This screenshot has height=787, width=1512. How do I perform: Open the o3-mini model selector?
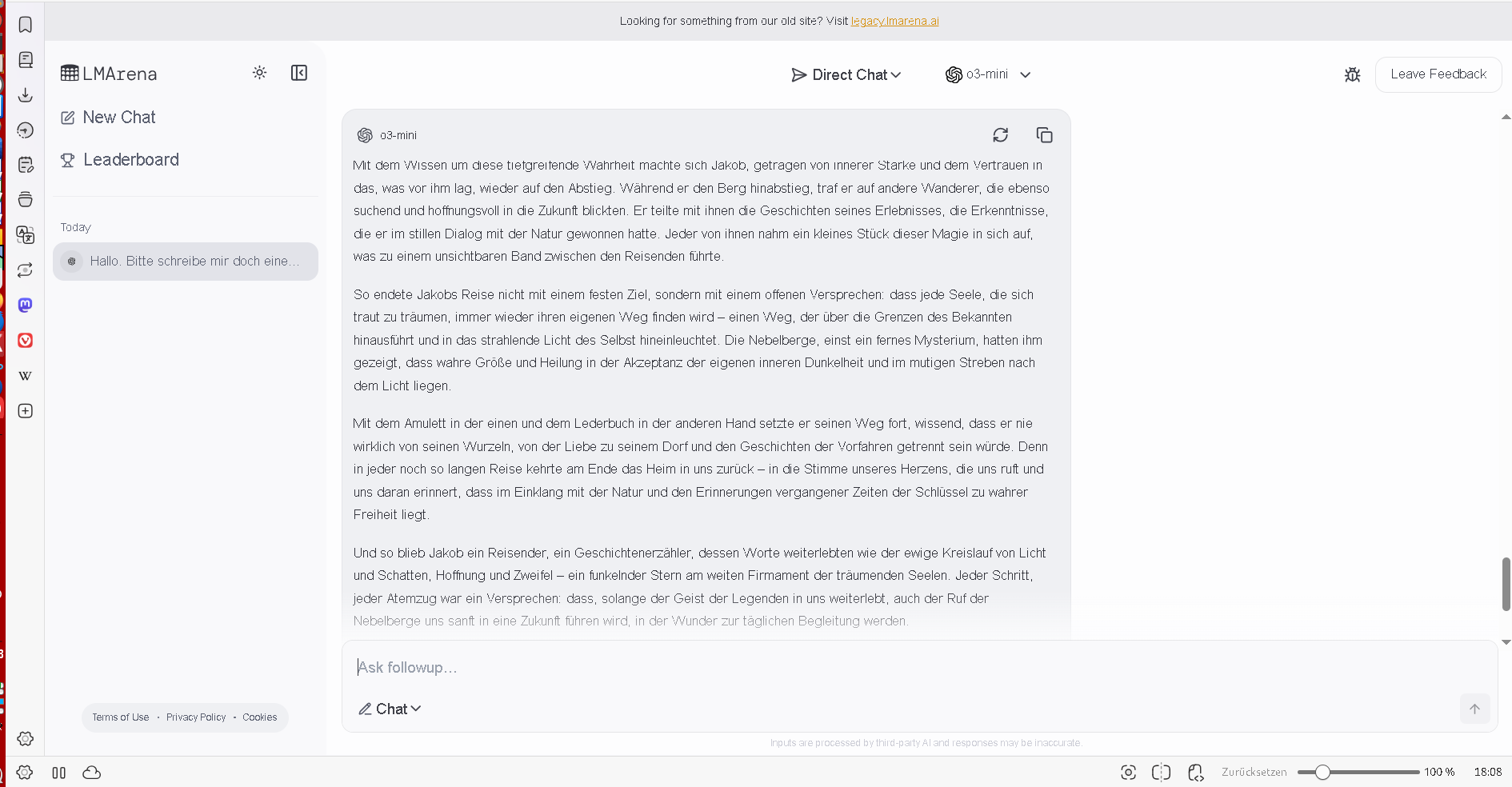(x=988, y=74)
